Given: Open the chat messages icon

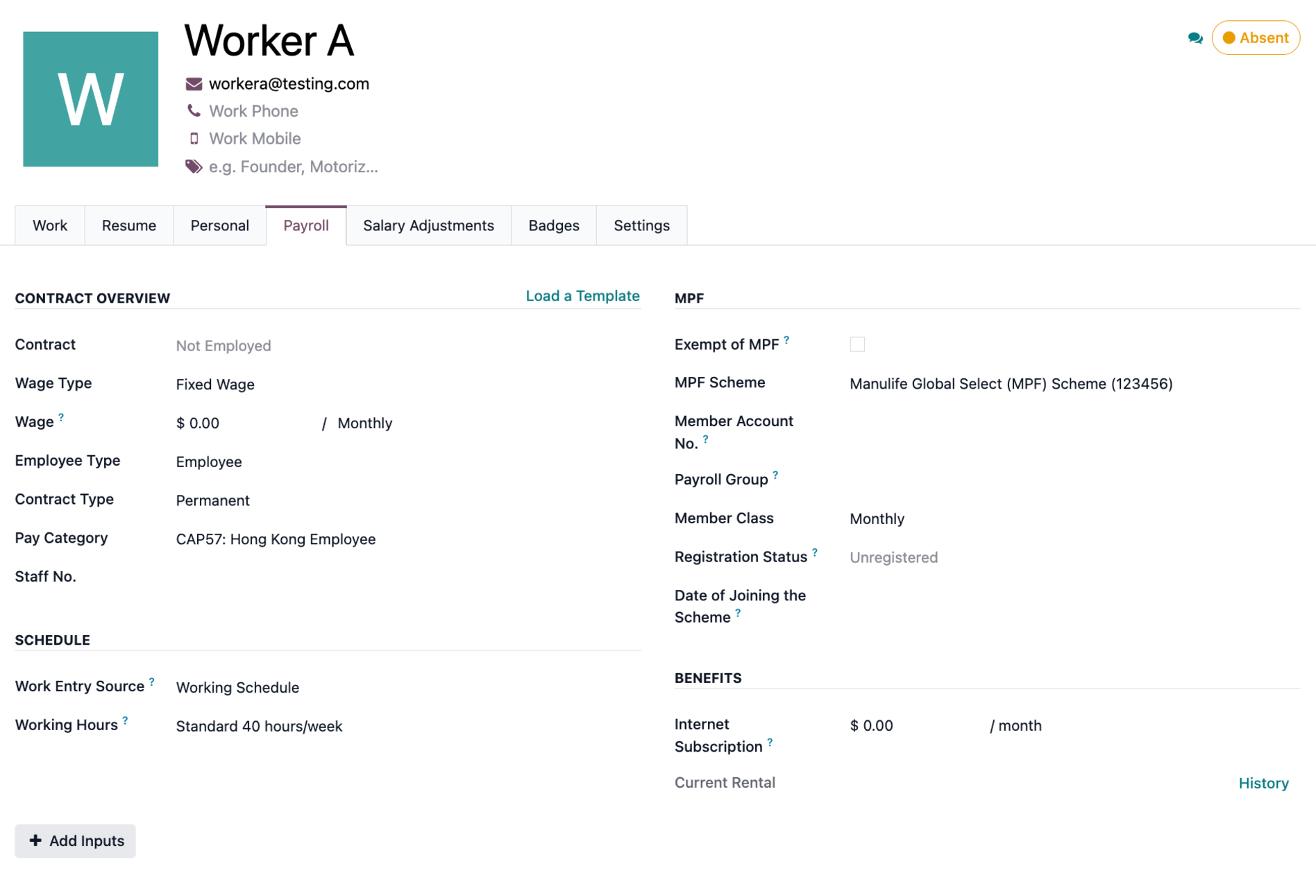Looking at the screenshot, I should click(x=1195, y=38).
